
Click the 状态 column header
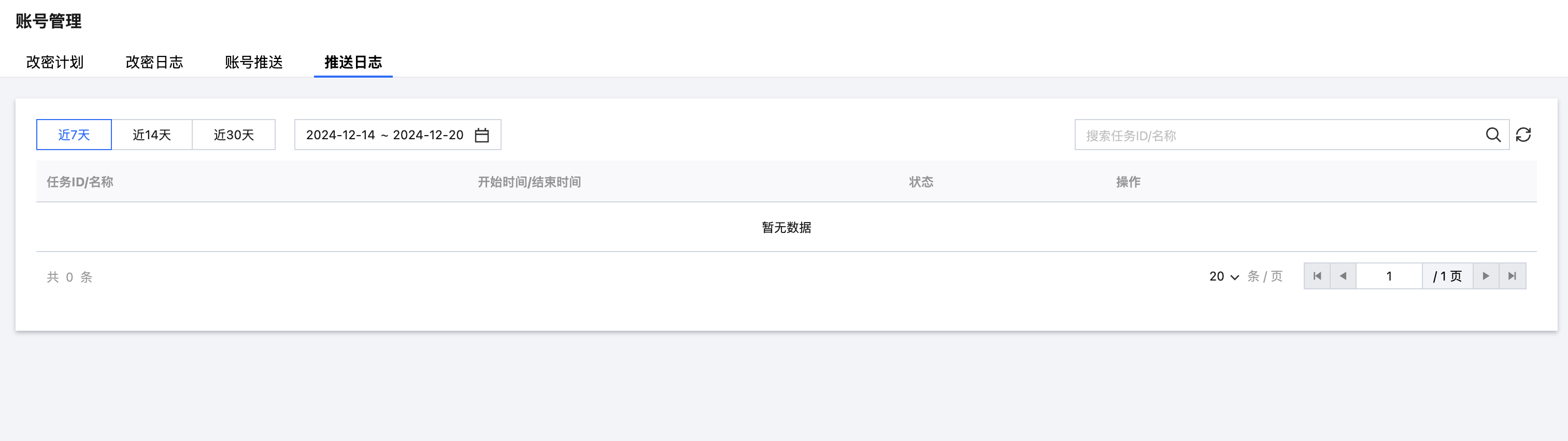[x=921, y=182]
